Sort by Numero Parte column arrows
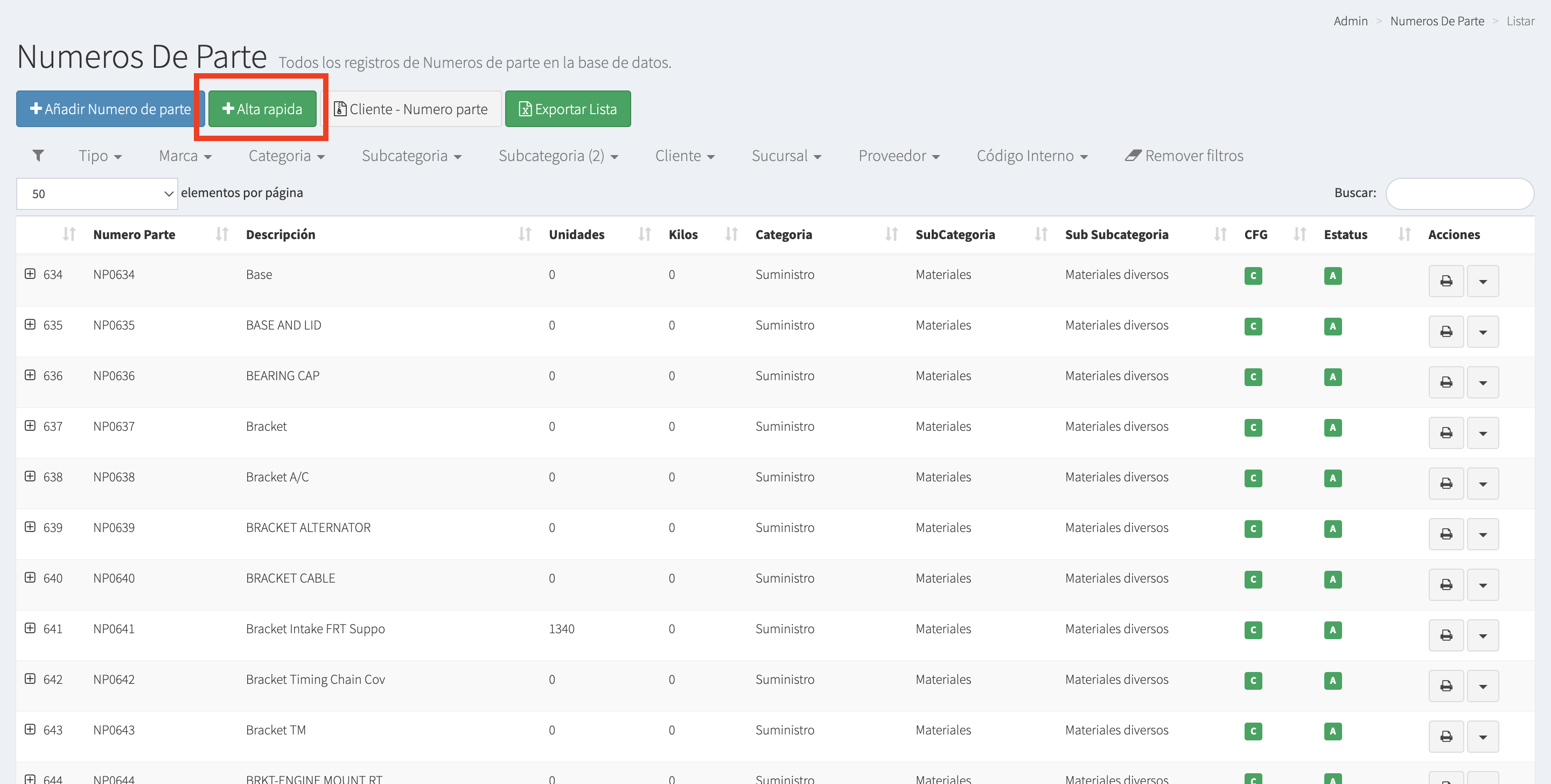 [221, 234]
